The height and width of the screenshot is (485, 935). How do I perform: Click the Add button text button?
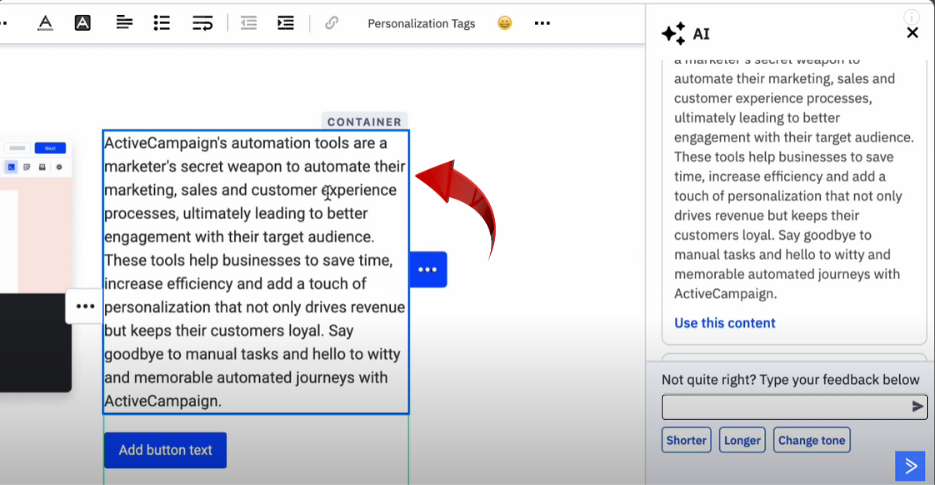tap(165, 450)
